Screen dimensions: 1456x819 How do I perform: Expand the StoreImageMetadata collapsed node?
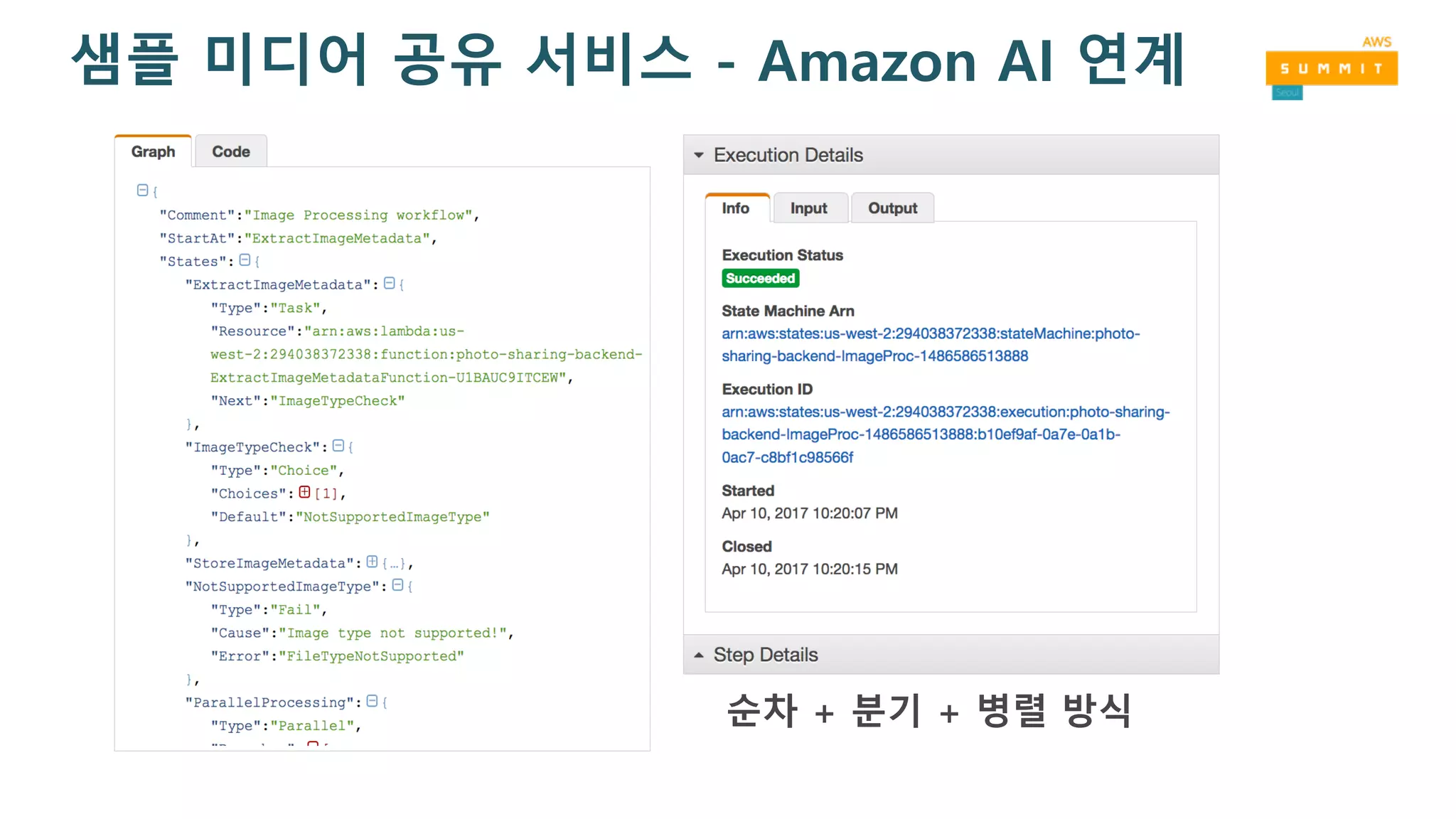click(x=372, y=562)
